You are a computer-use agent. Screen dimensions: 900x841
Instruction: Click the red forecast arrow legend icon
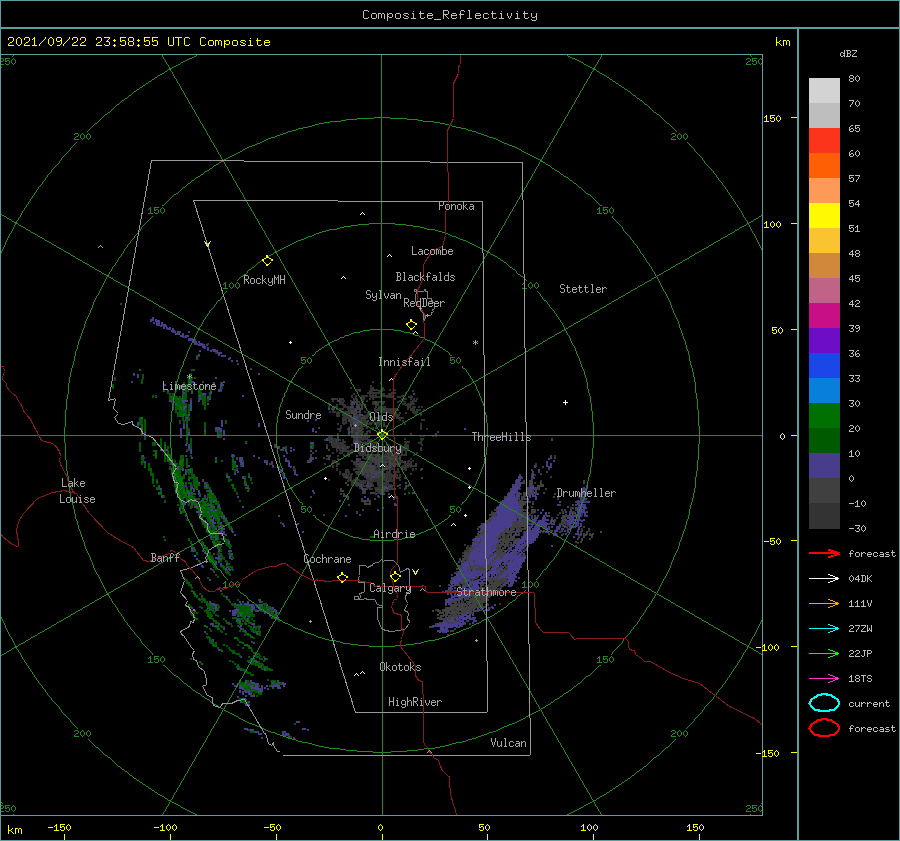point(824,553)
